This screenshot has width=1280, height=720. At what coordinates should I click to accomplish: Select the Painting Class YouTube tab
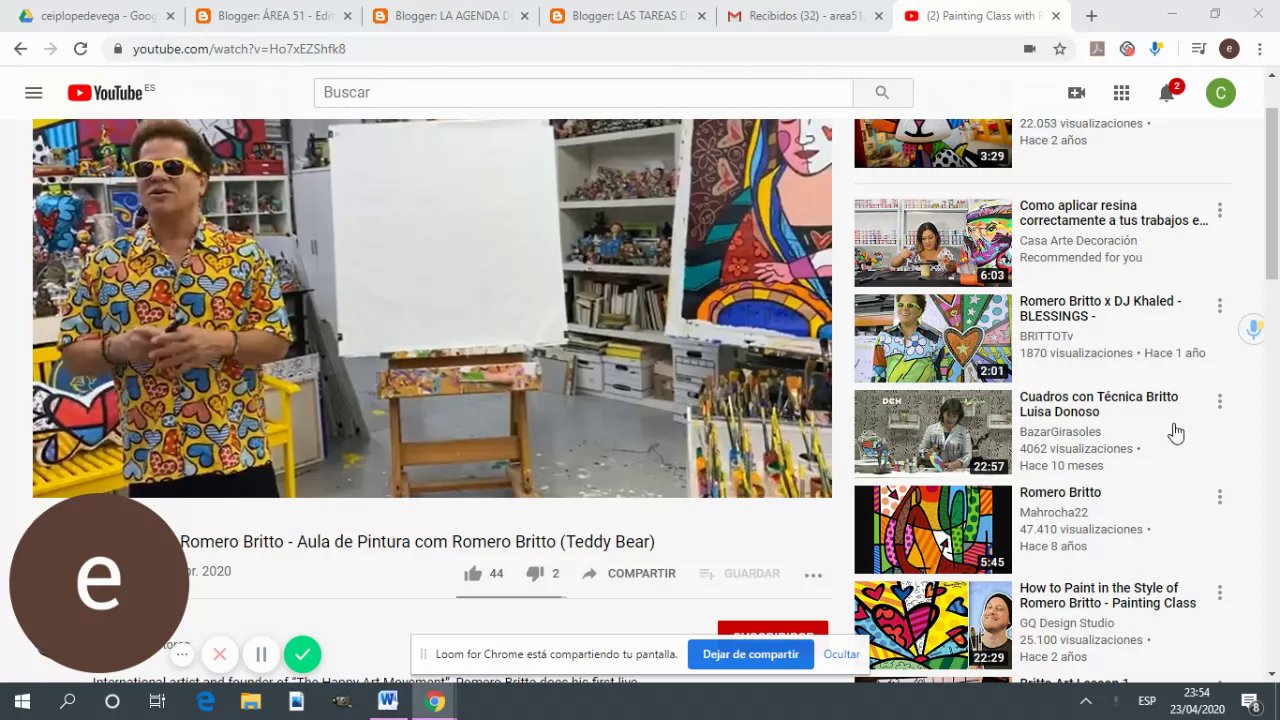[982, 16]
